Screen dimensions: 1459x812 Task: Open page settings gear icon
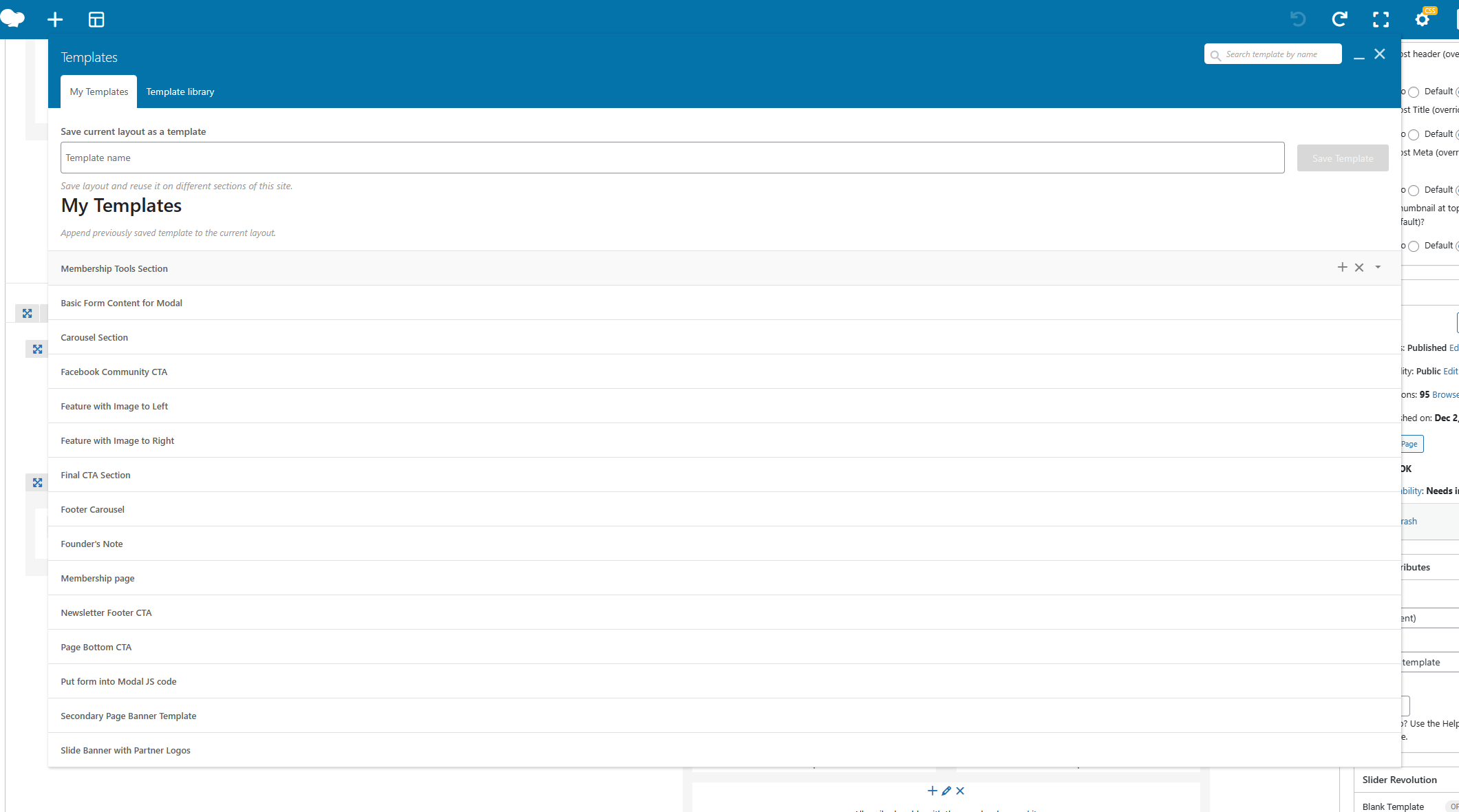coord(1422,19)
